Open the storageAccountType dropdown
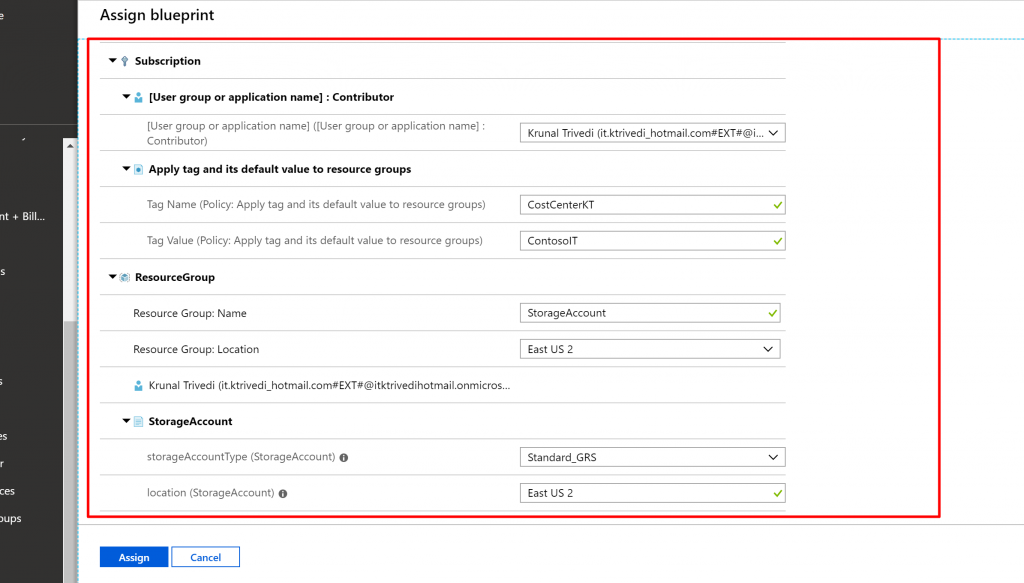Image resolution: width=1024 pixels, height=583 pixels. tap(652, 457)
